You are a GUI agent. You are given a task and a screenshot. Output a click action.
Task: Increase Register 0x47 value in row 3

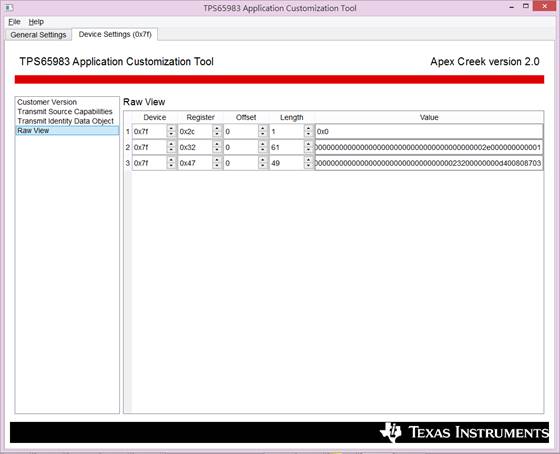pos(217,159)
